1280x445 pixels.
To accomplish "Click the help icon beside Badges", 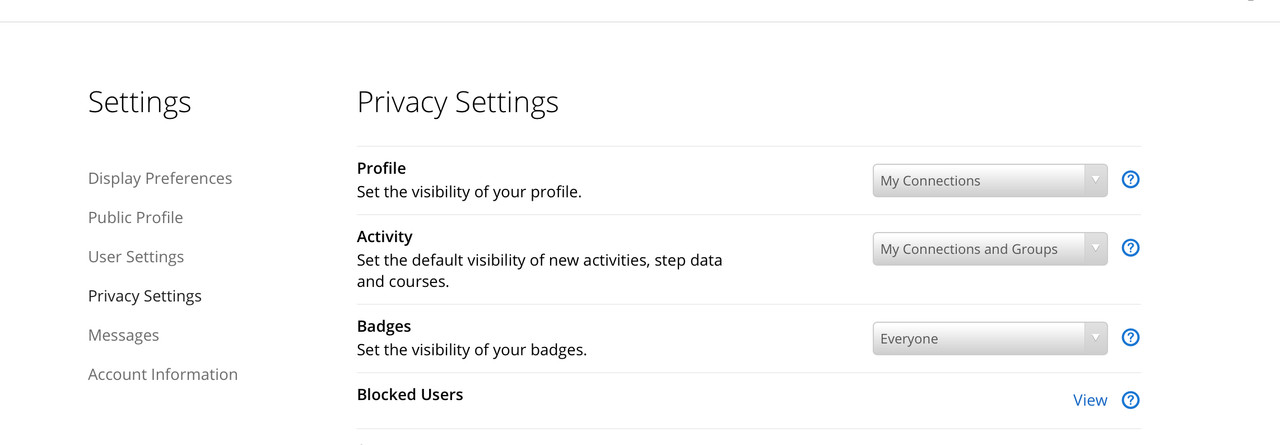I will point(1130,338).
